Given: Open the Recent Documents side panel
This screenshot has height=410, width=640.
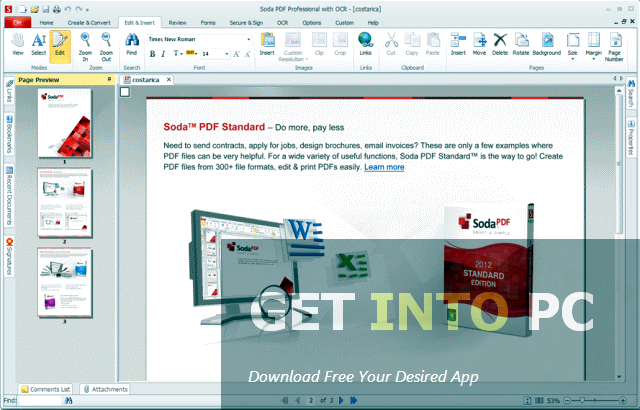Looking at the screenshot, I should point(9,196).
